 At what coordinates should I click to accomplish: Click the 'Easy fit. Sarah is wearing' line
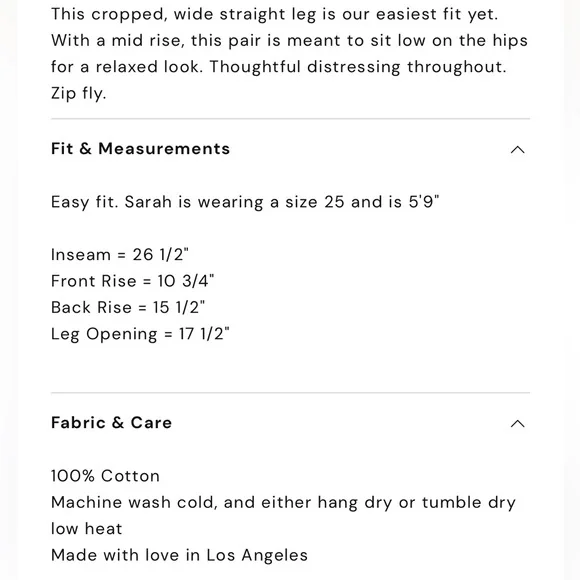[x=245, y=202]
